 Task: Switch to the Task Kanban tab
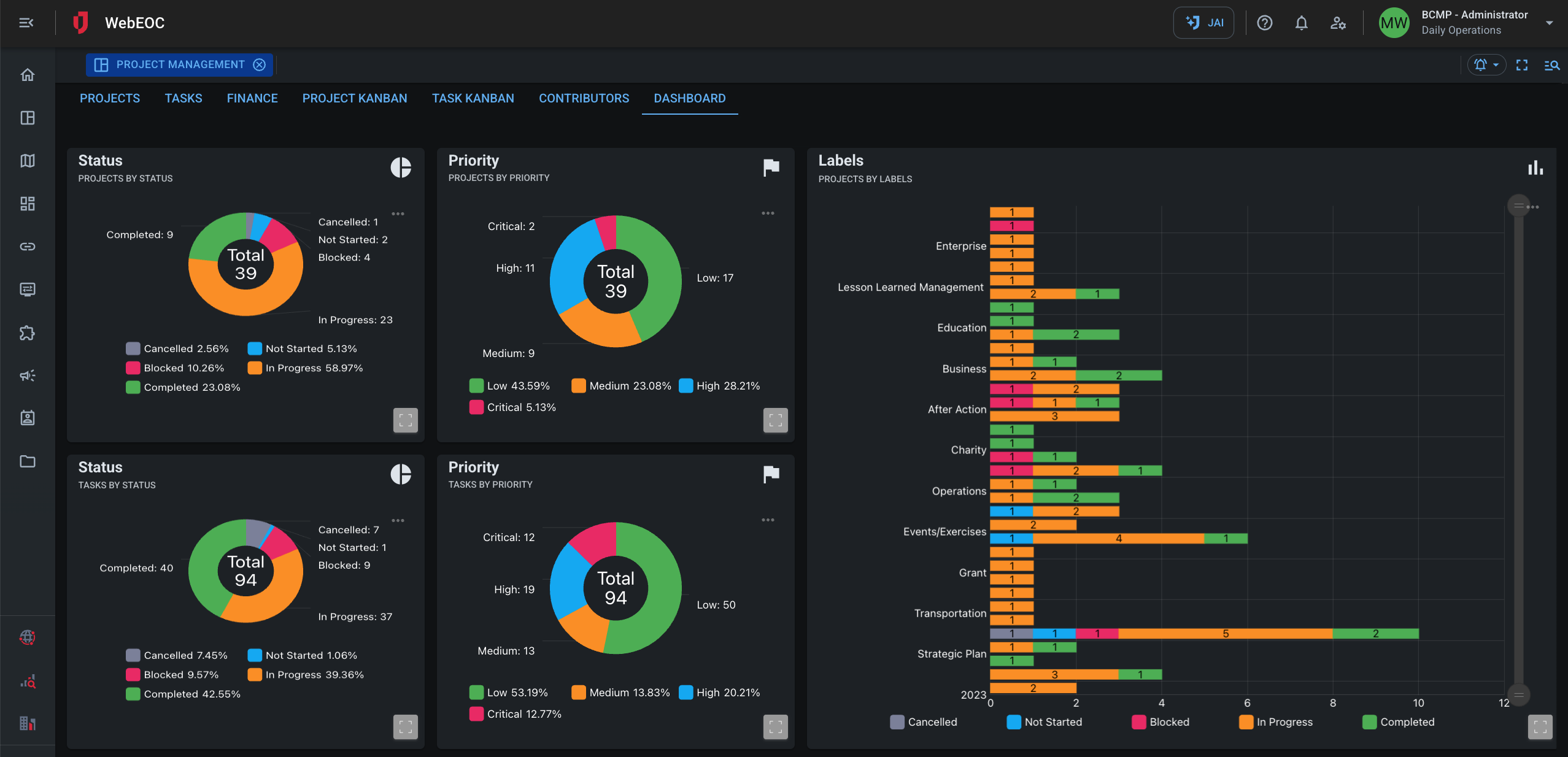coord(473,98)
